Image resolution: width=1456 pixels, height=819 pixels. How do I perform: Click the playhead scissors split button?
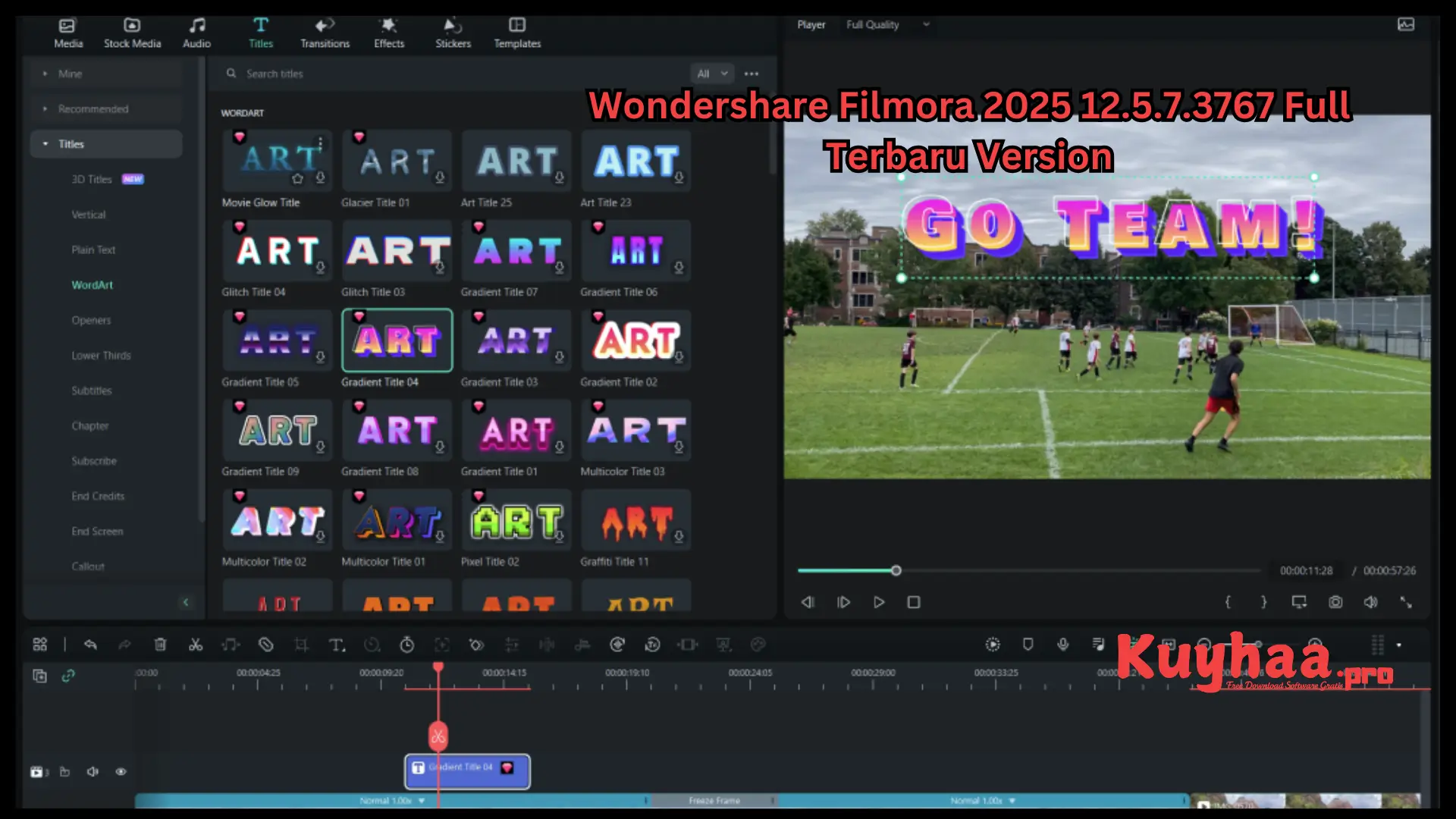coord(438,736)
